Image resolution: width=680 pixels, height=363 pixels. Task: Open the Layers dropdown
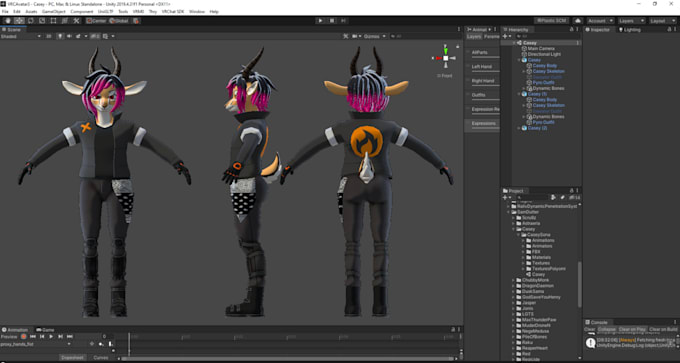pos(631,20)
